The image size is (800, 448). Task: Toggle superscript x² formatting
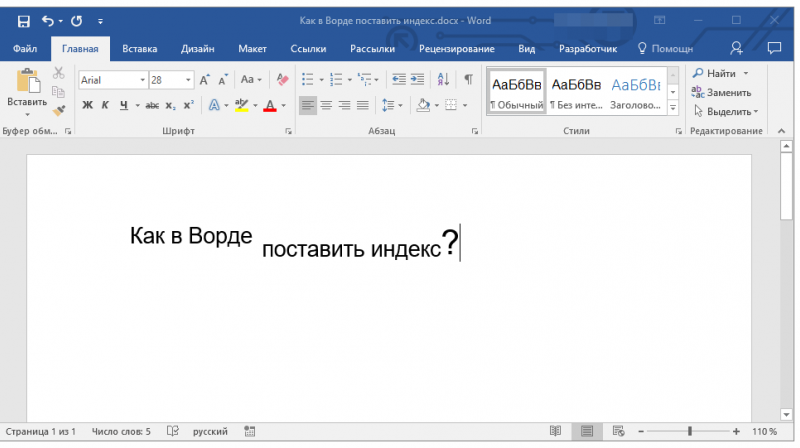(x=188, y=105)
